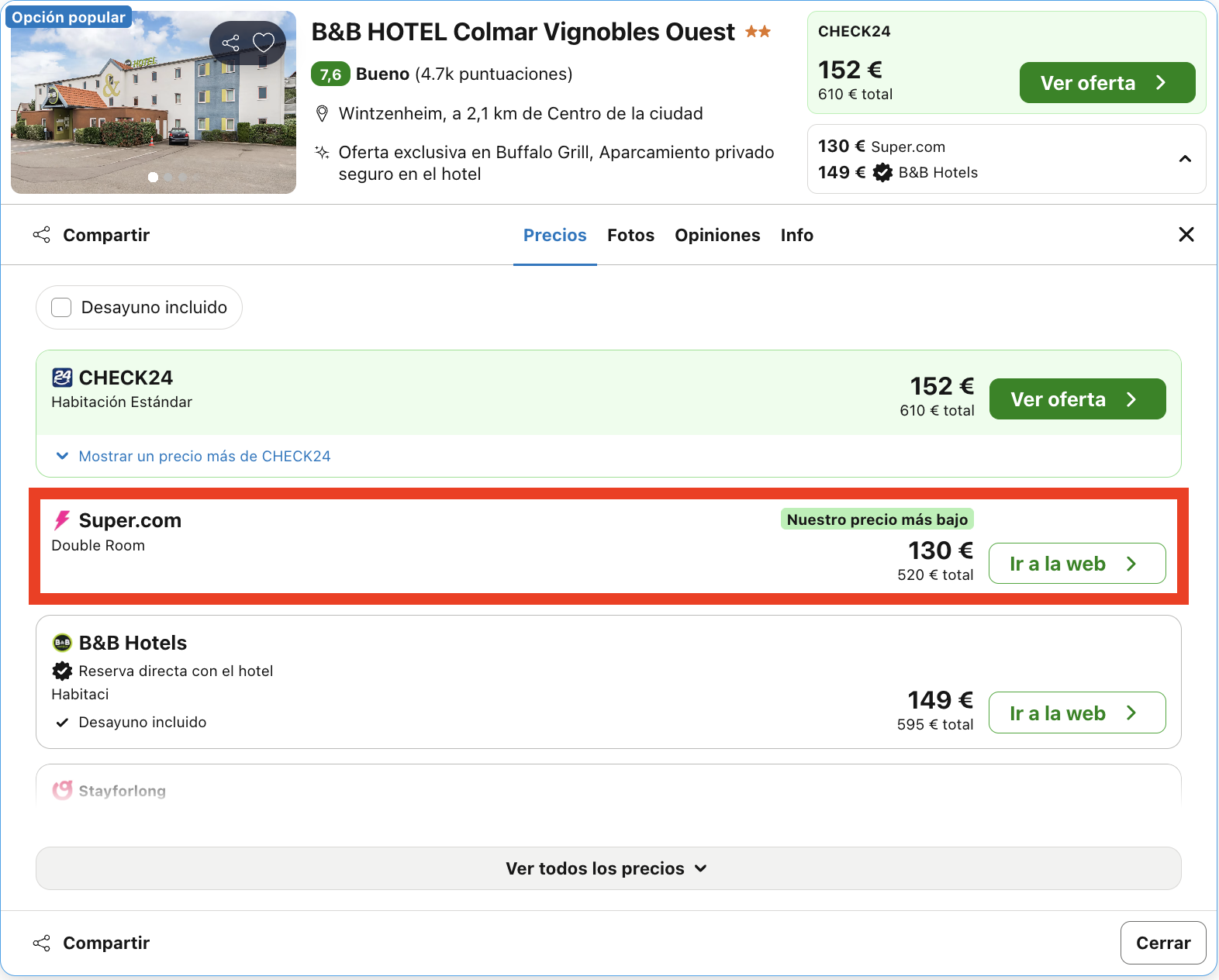
Task: Click Compartir in the bottom footer
Action: tap(92, 943)
